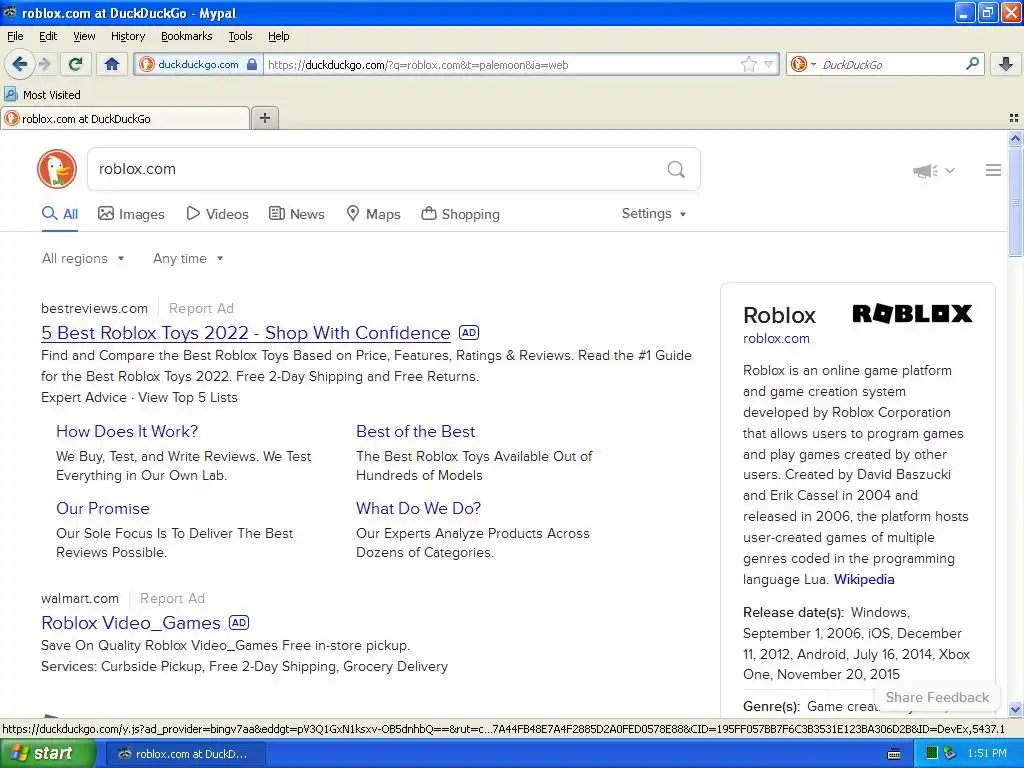Click the search engine magnifier in toolbar
Image resolution: width=1024 pixels, height=768 pixels.
coord(972,64)
